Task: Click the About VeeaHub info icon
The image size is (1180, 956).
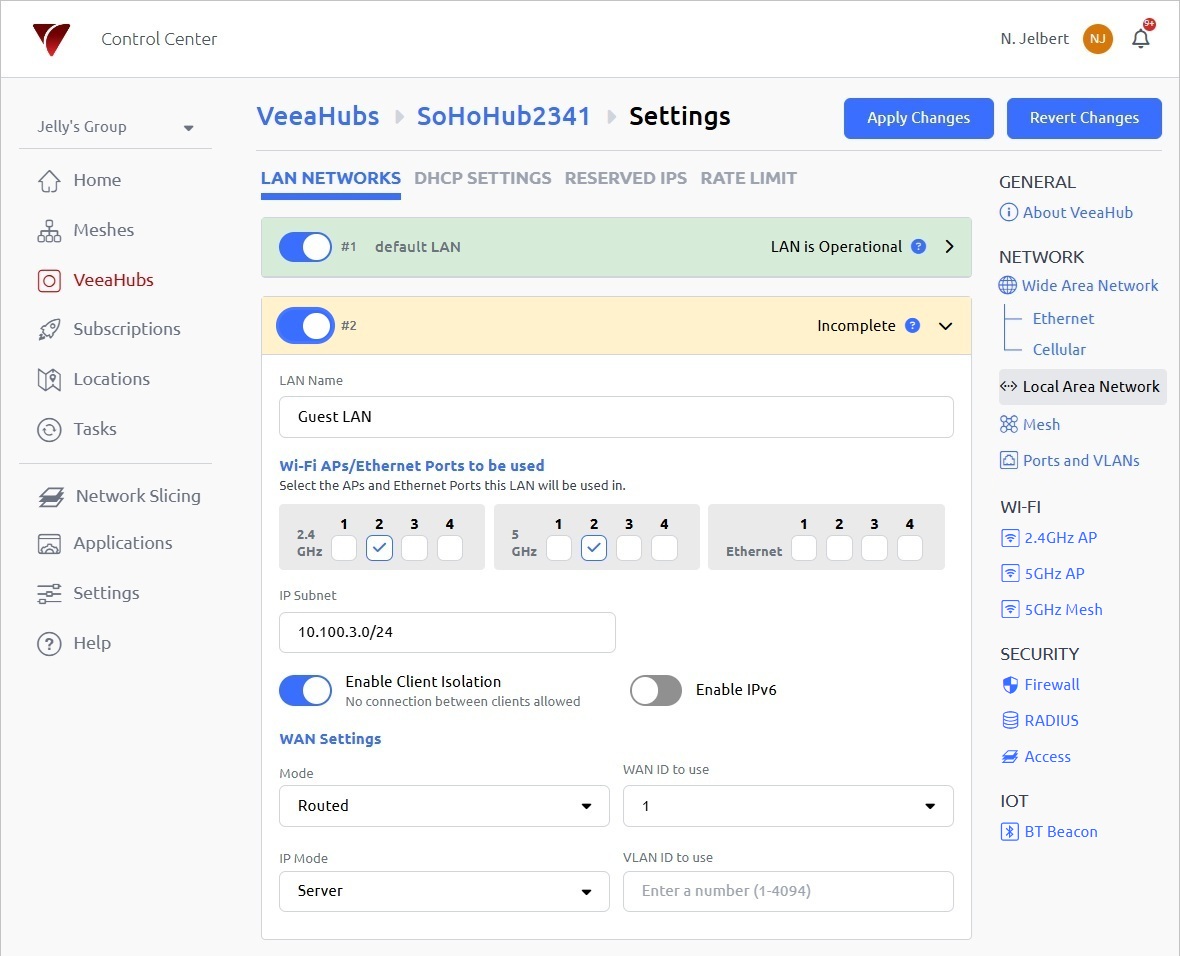Action: pos(1008,212)
